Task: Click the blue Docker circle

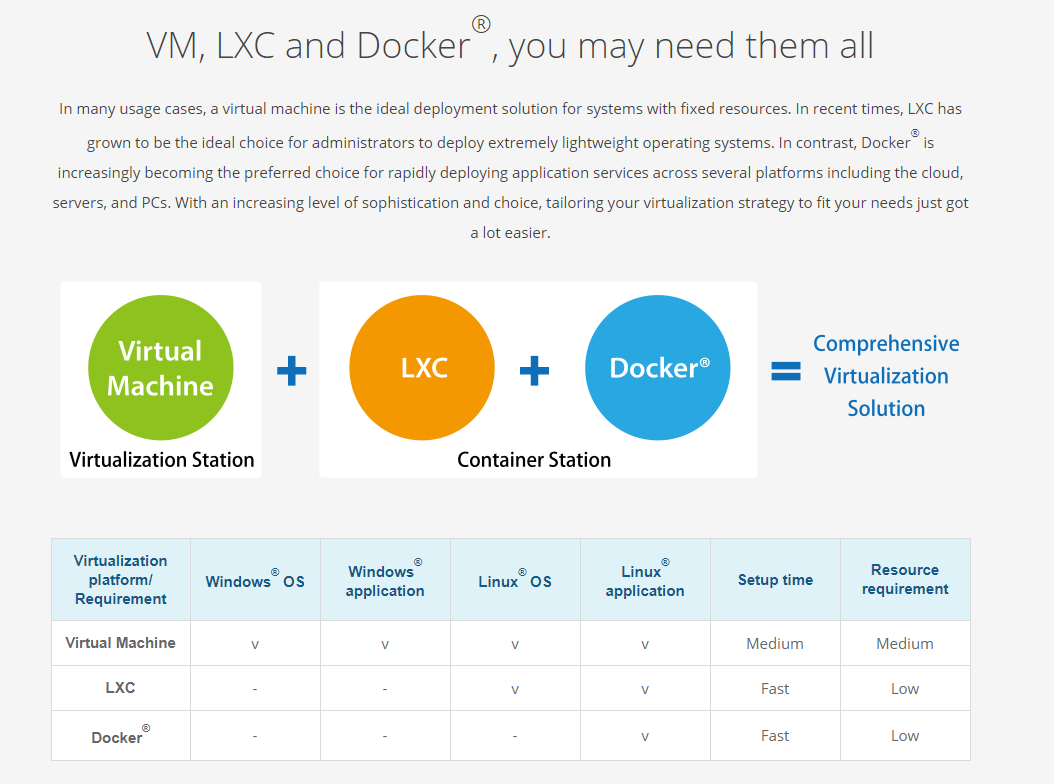Action: pyautogui.click(x=657, y=368)
